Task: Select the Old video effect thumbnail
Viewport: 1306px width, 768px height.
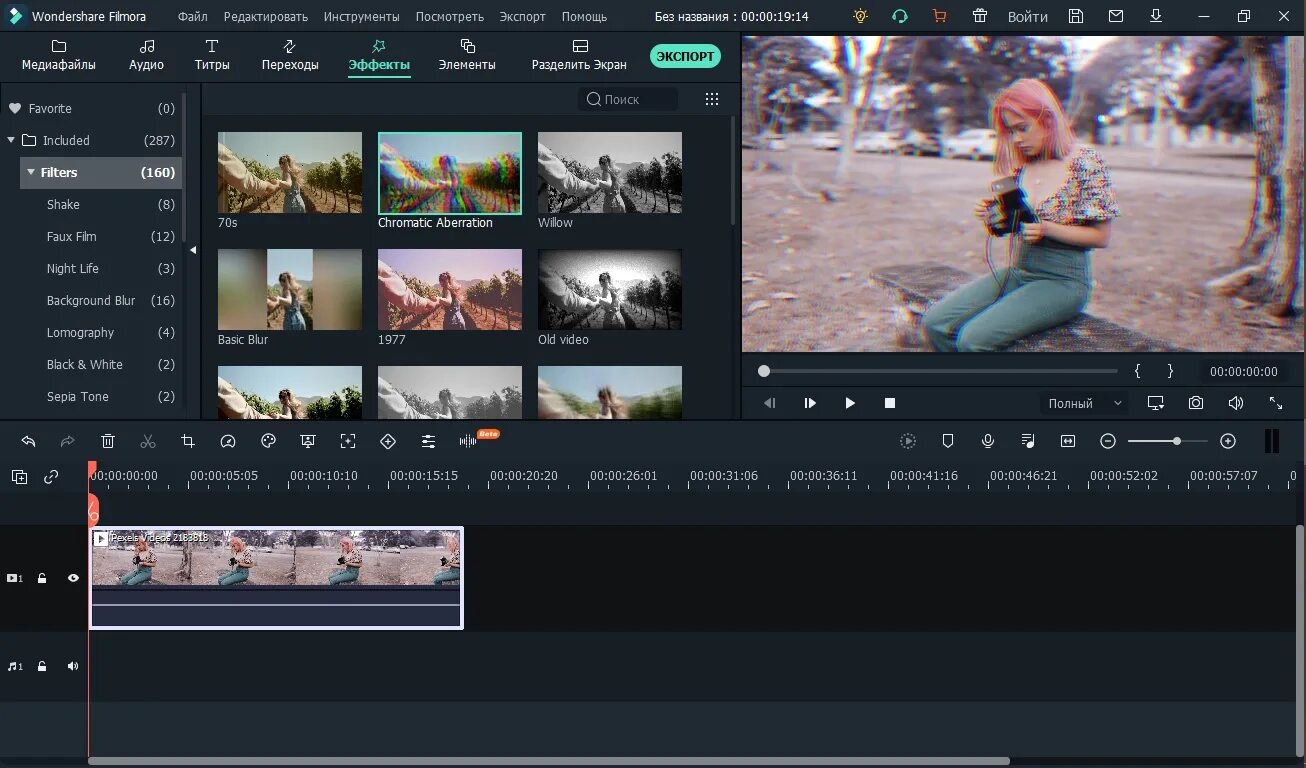Action: (610, 290)
